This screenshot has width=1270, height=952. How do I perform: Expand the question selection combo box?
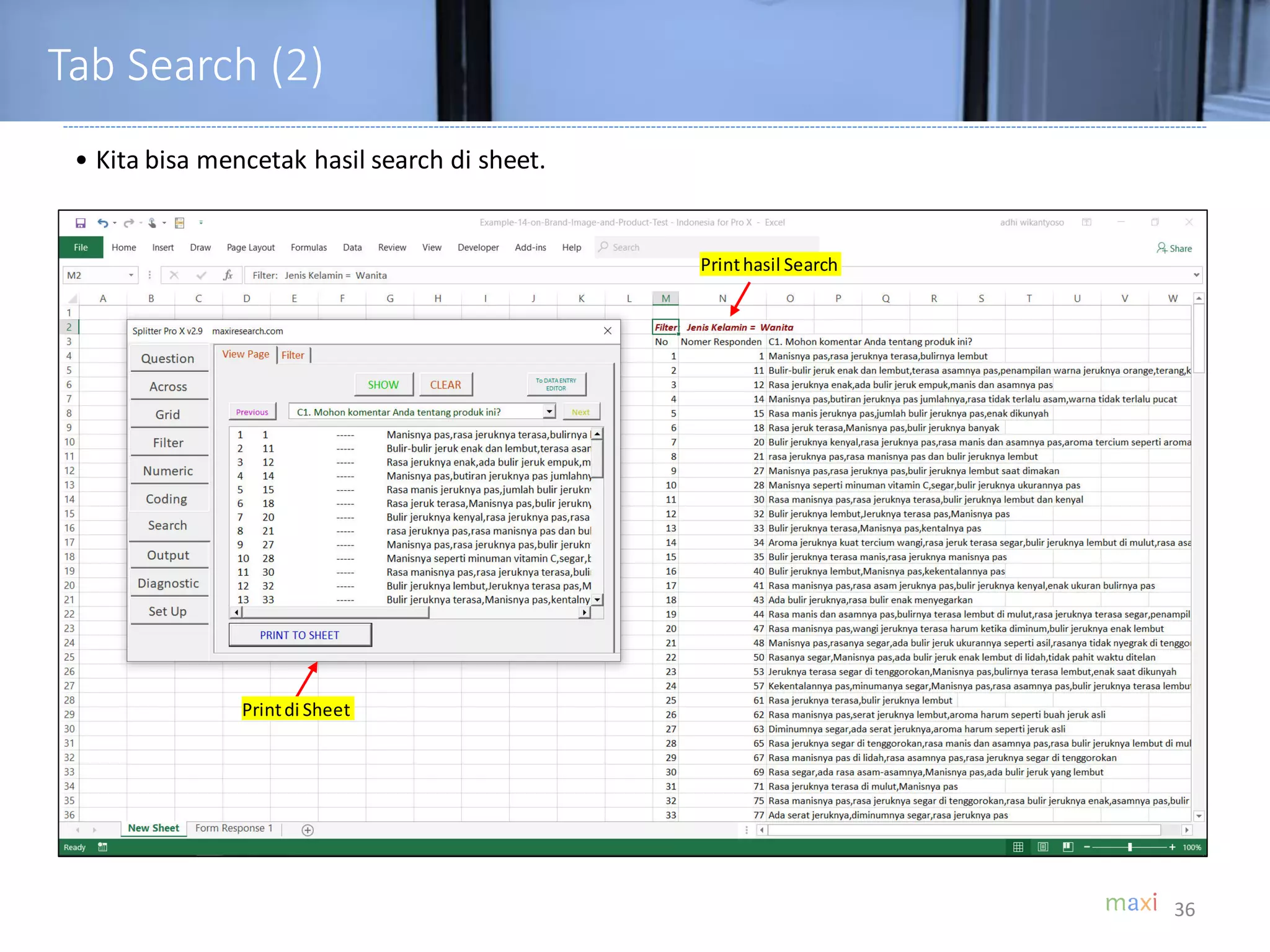tap(549, 412)
